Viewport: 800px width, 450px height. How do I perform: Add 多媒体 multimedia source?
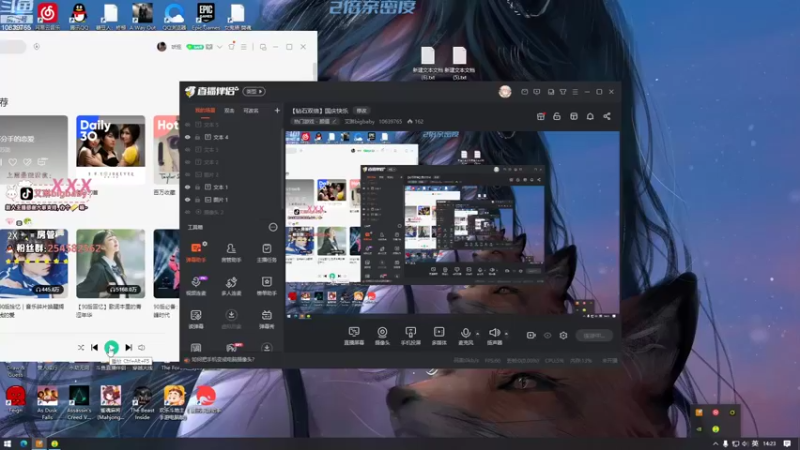[x=439, y=336]
